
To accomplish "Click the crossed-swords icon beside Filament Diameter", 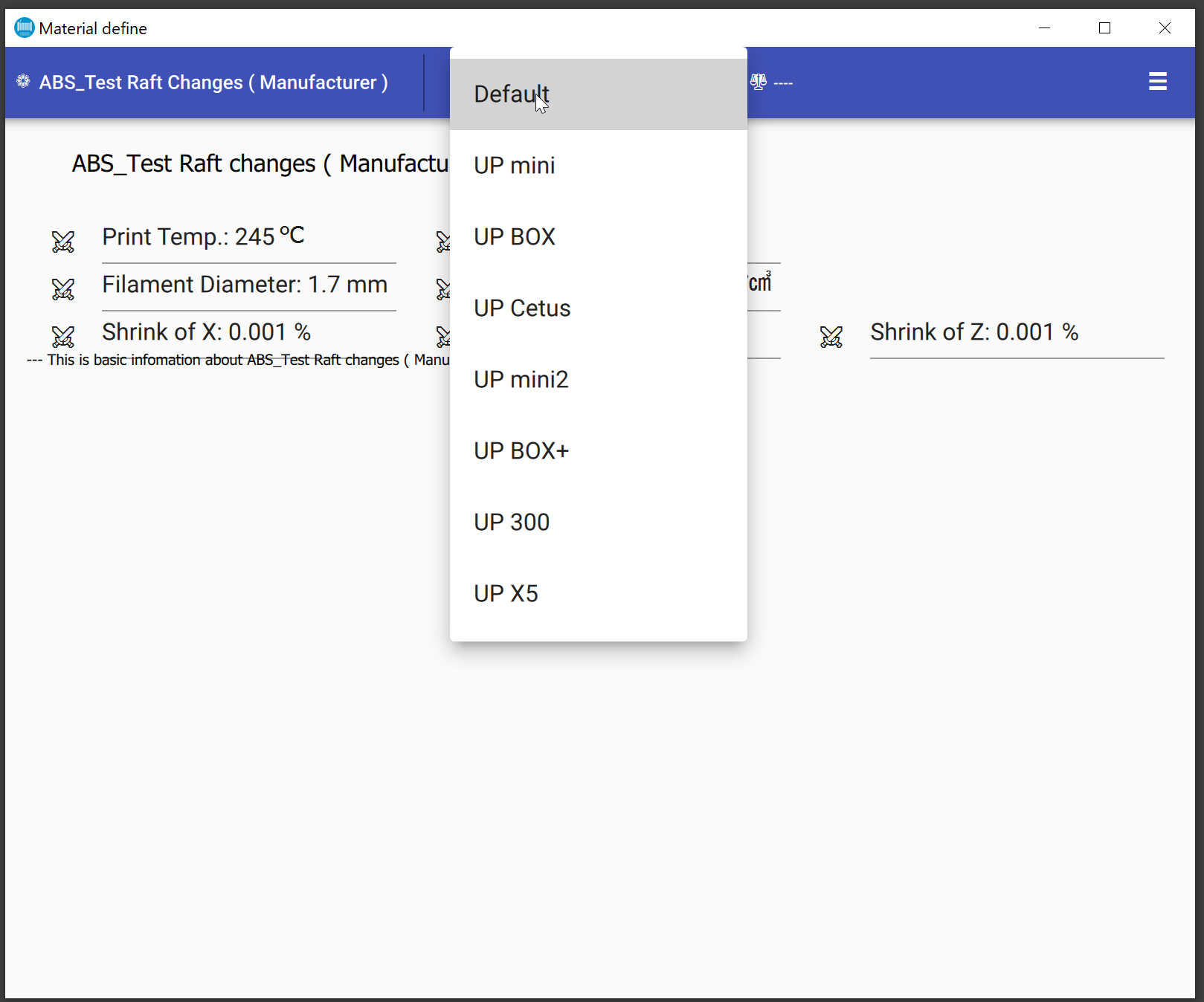I will click(x=63, y=289).
